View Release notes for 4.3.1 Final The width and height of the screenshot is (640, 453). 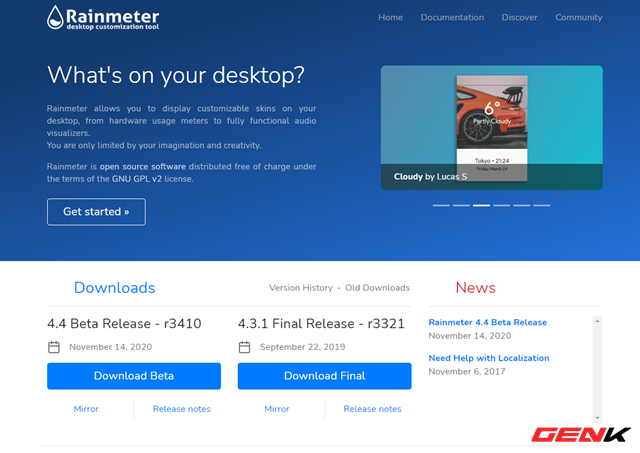(x=372, y=409)
